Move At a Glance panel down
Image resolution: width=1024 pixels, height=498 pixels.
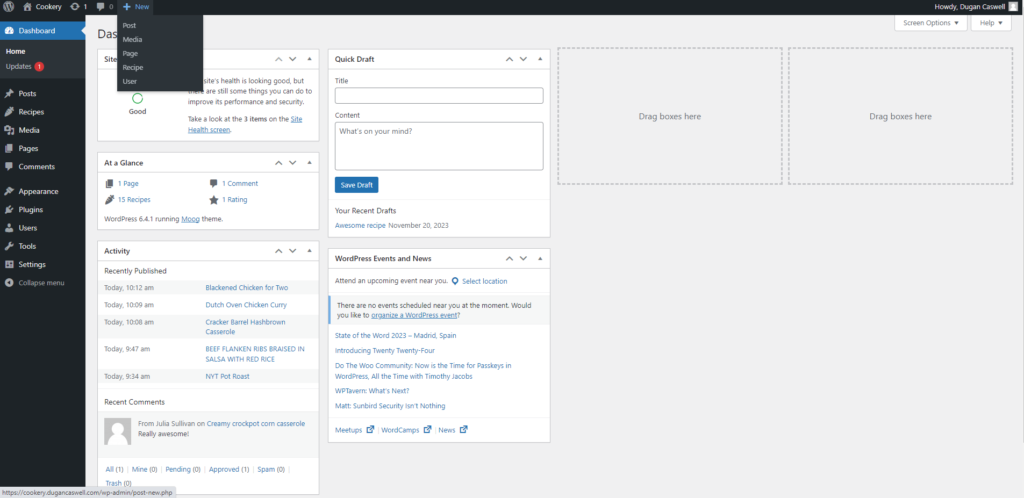[293, 162]
